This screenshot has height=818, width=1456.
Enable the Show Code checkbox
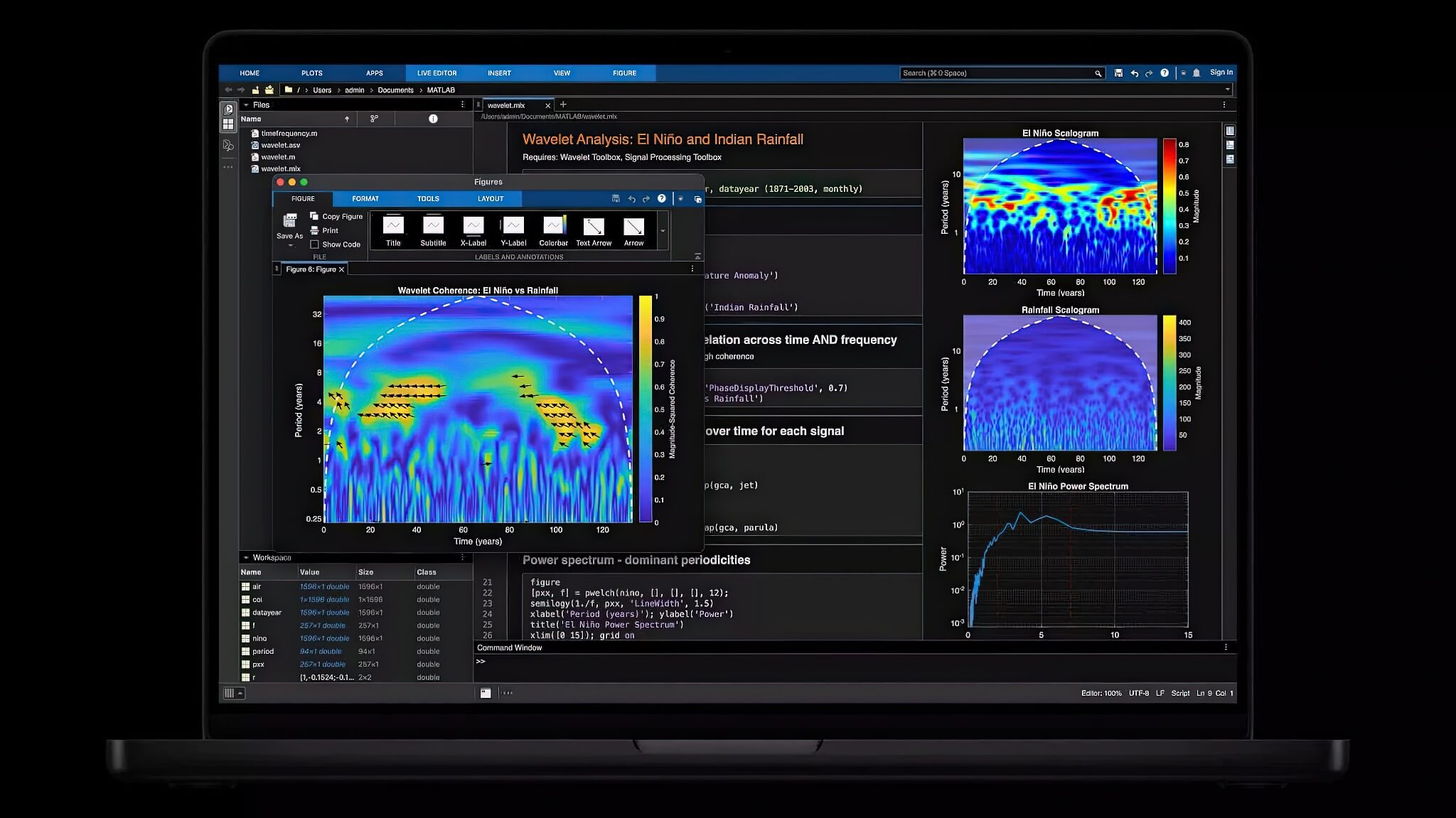coord(314,244)
